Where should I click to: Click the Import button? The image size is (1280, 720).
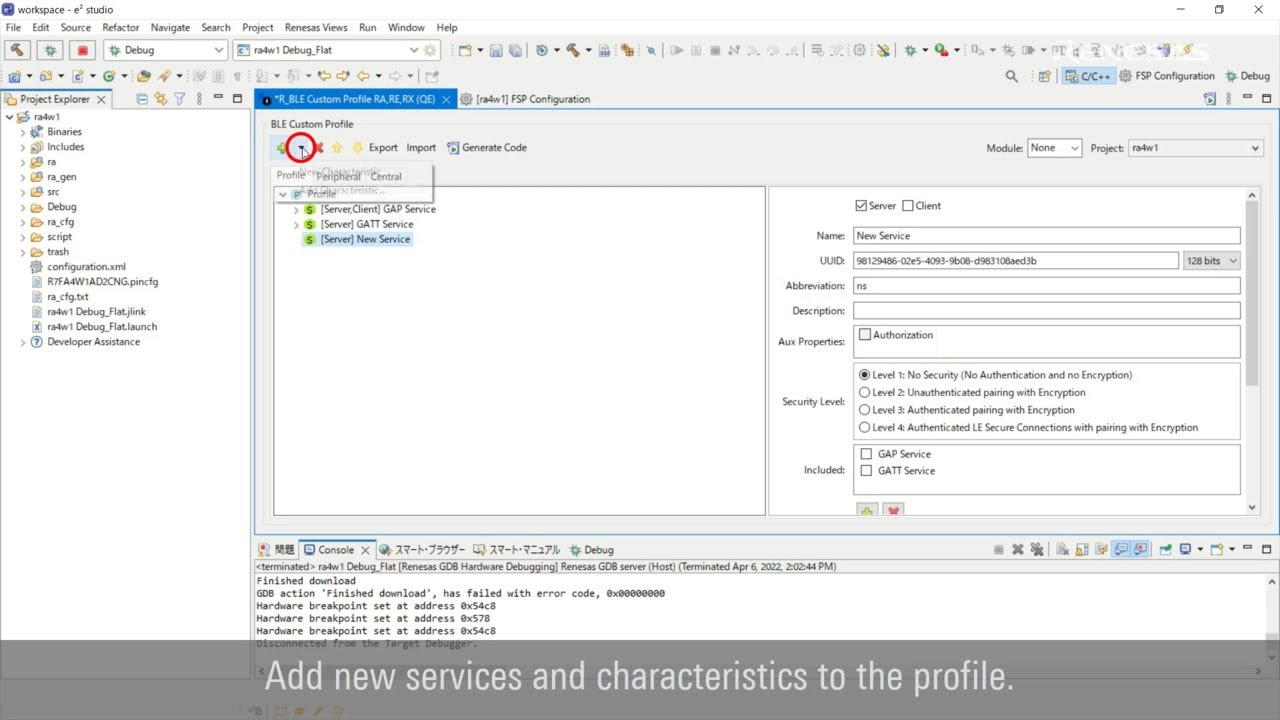421,148
